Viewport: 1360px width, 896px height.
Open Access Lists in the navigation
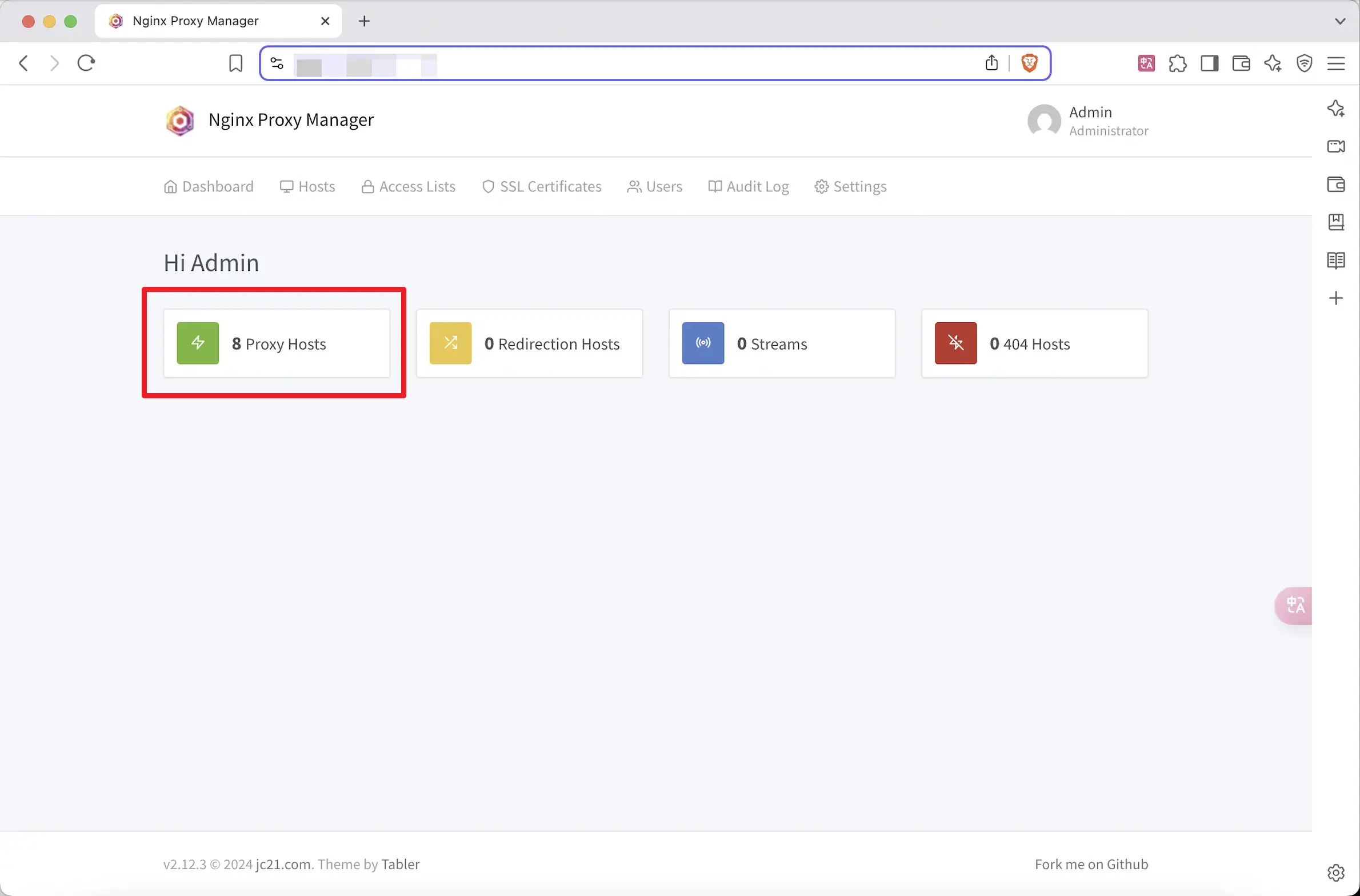coord(409,186)
